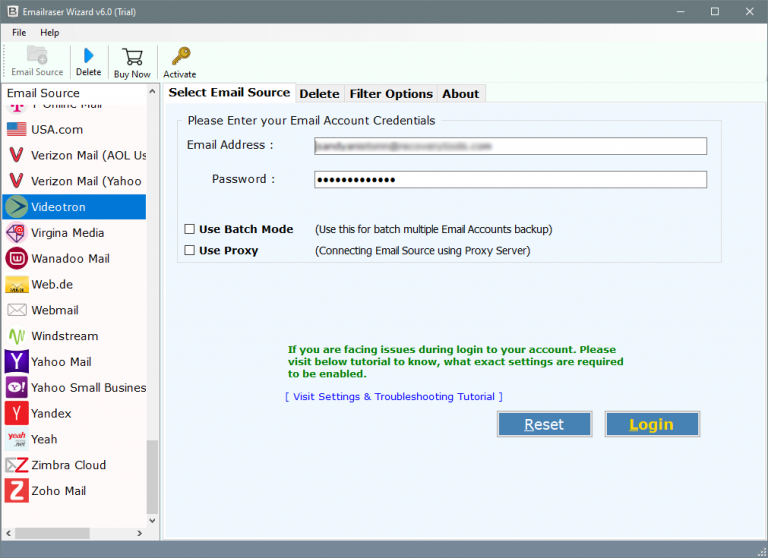Select the Wanadoo Mail icon

(x=17, y=258)
